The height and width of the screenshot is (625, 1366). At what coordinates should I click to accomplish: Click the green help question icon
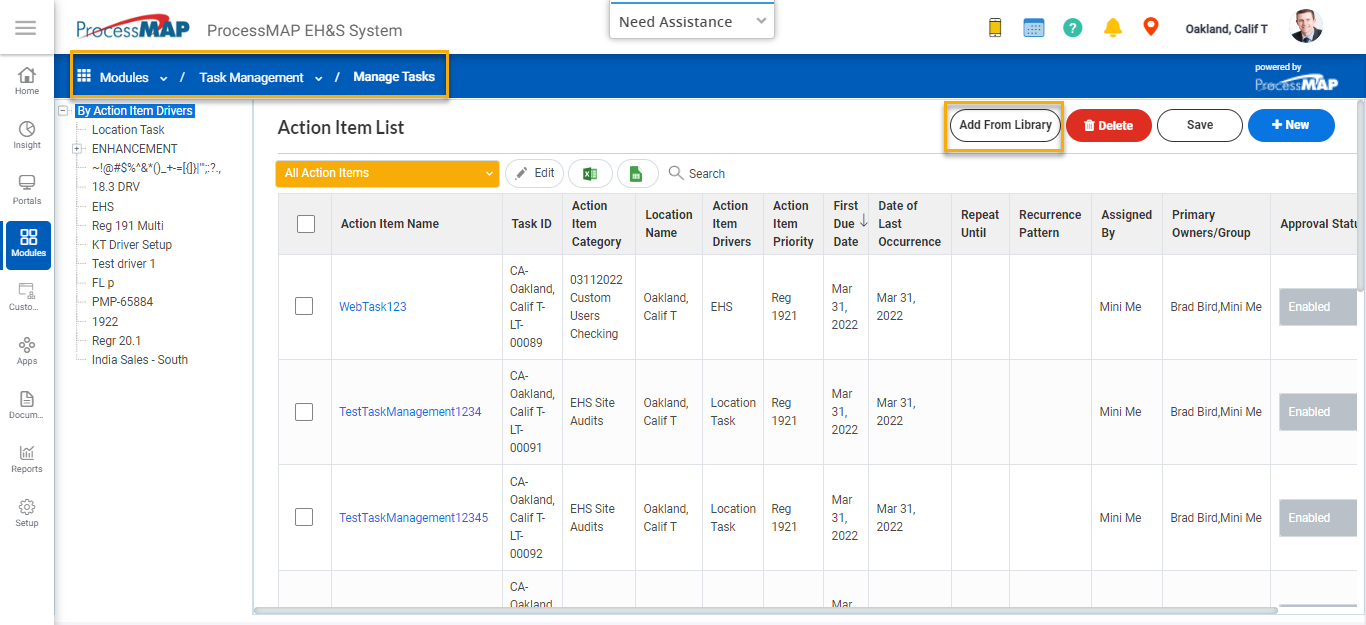pyautogui.click(x=1073, y=28)
